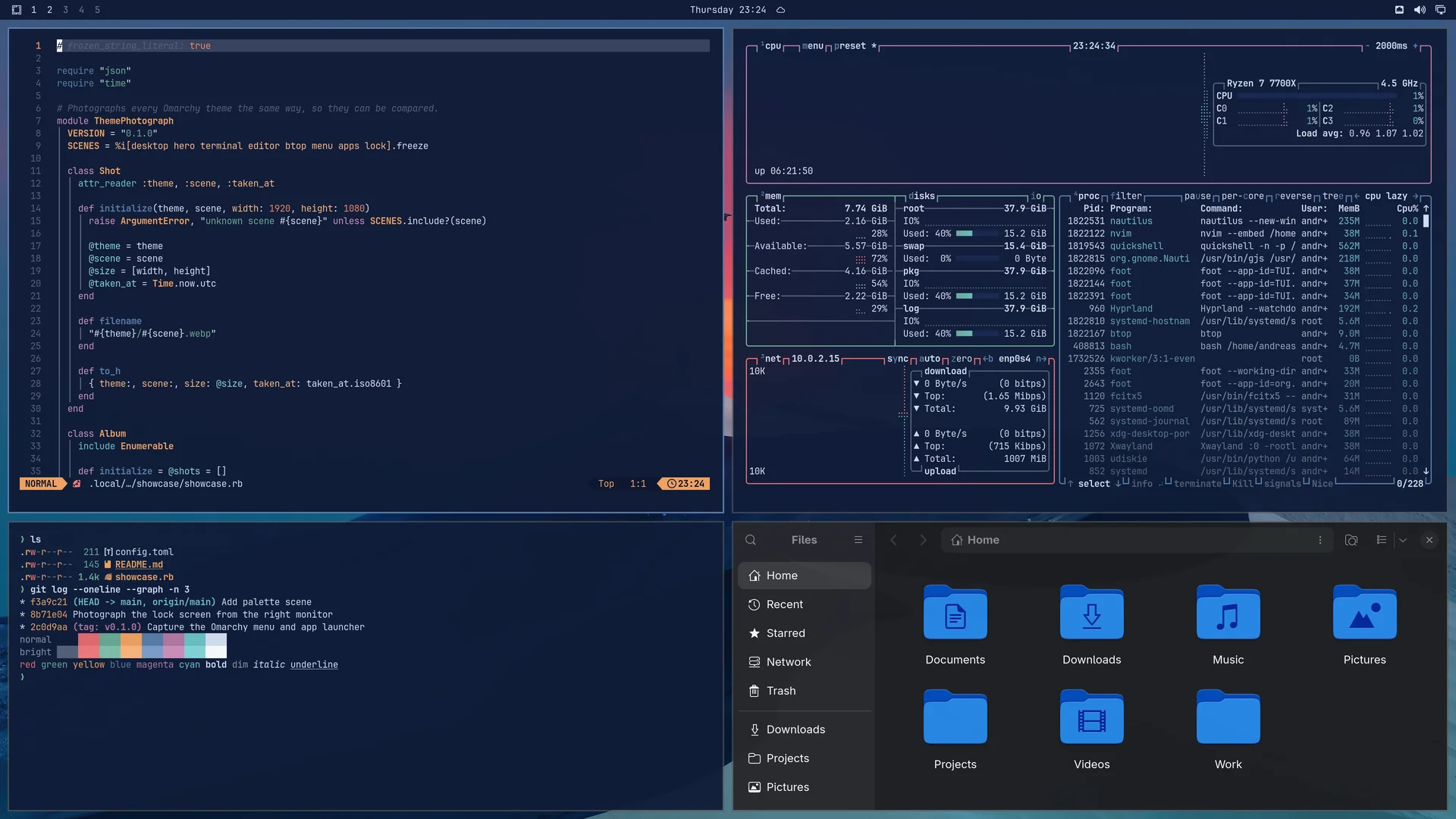The width and height of the screenshot is (1456, 819).
Task: Select Starred in Files sidebar
Action: (805, 633)
